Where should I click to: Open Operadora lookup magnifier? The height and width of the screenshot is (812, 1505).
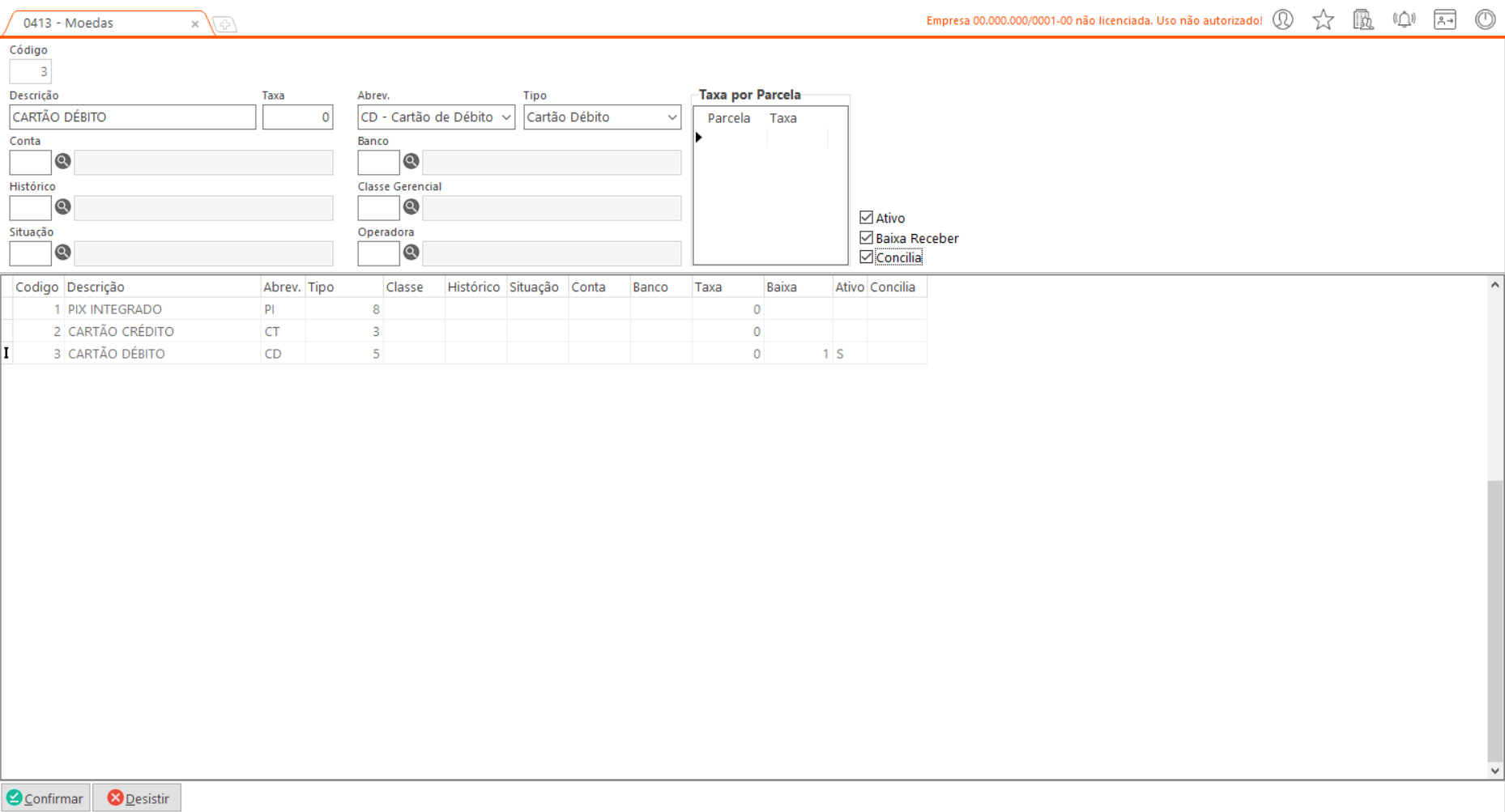pos(411,253)
